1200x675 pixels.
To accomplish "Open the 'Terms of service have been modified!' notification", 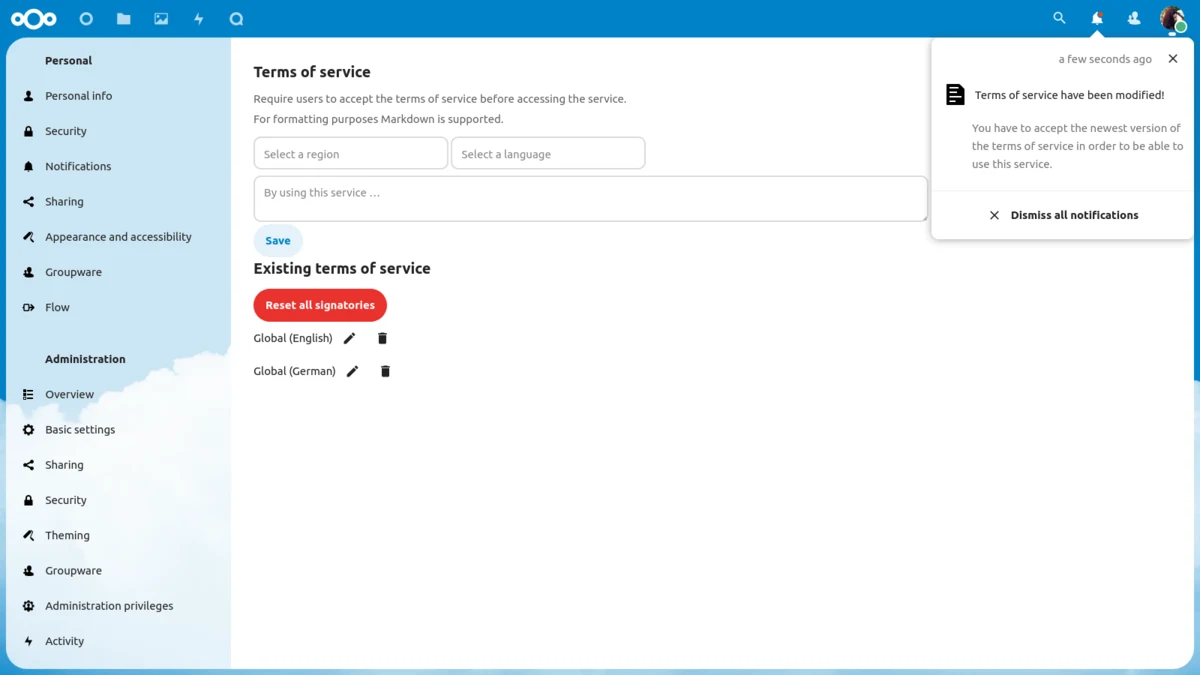I will 1069,95.
